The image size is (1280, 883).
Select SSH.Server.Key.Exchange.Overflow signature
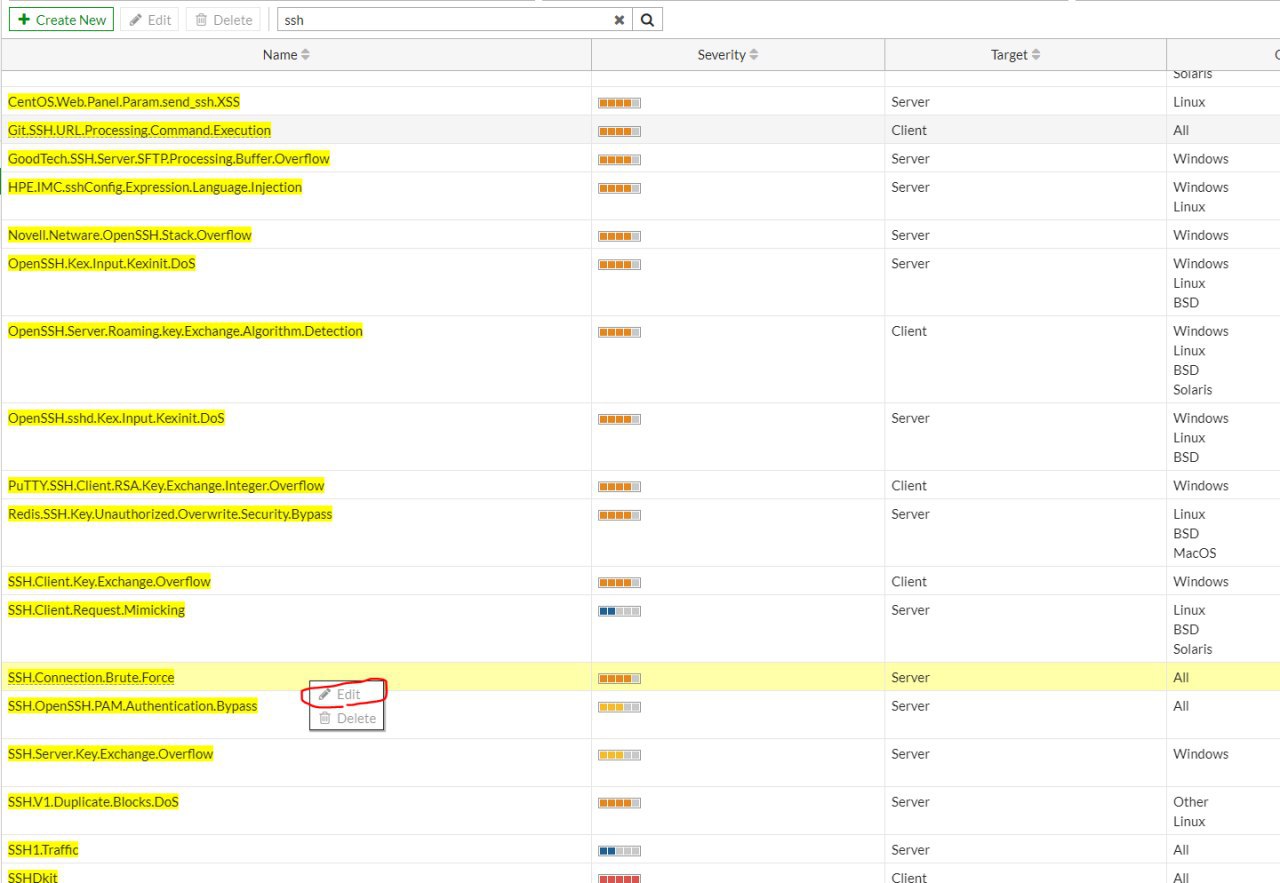110,754
